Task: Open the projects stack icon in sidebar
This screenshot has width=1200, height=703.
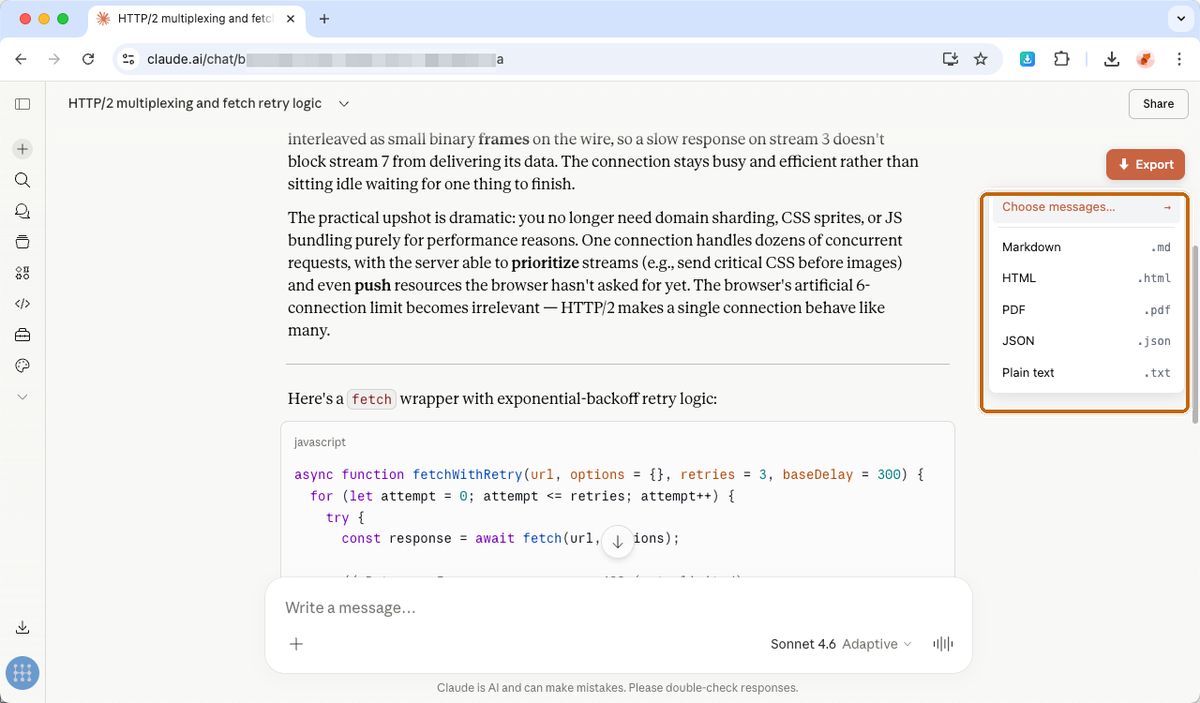Action: tap(22, 242)
